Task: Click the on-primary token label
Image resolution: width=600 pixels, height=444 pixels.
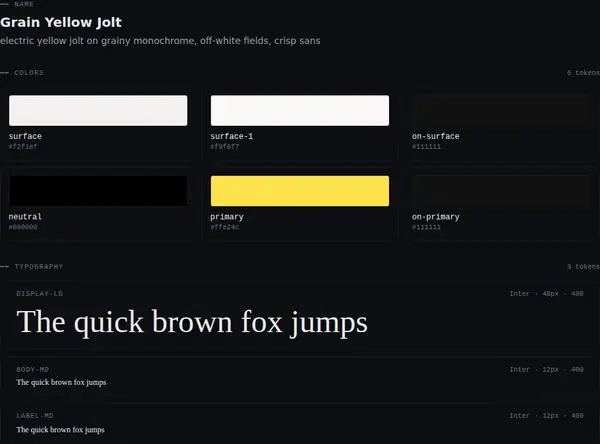Action: click(435, 217)
